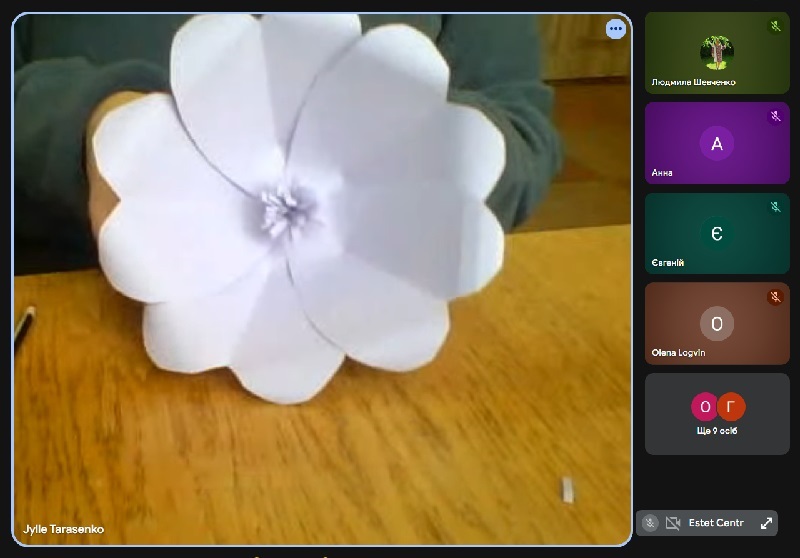Click the muted mic icon on Євгеній tile
Viewport: 800px width, 558px height.
pos(775,207)
